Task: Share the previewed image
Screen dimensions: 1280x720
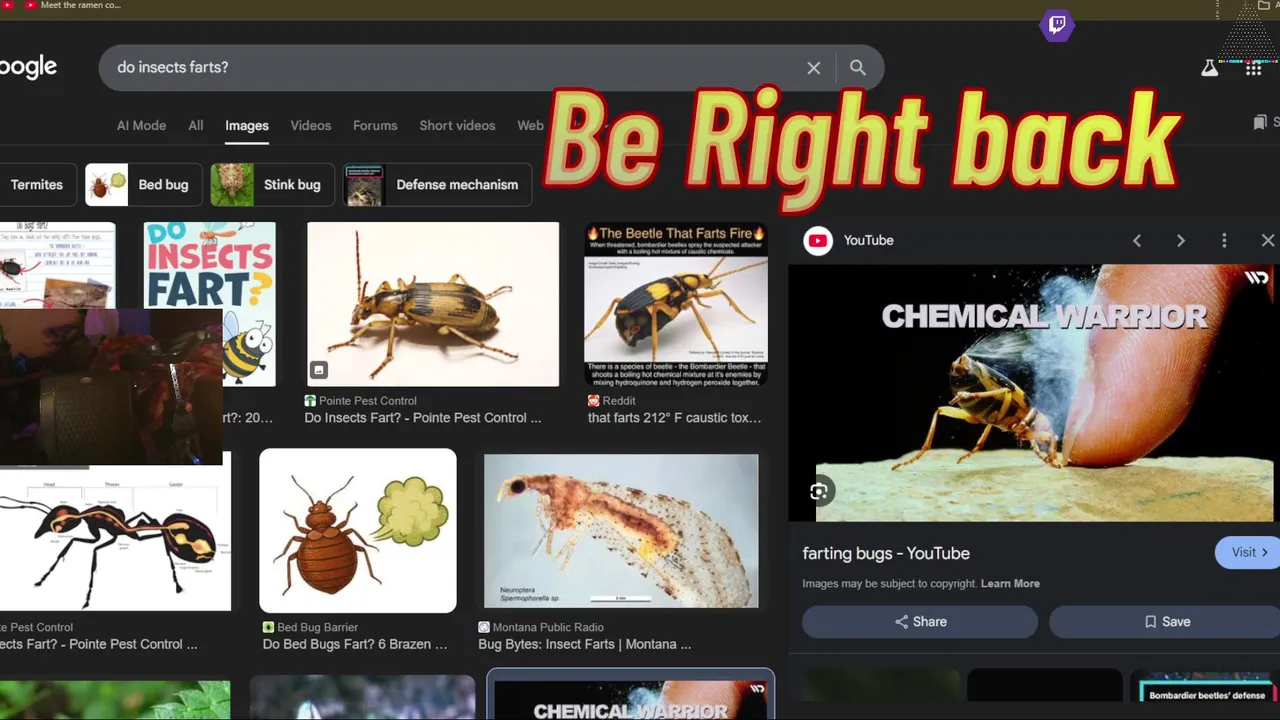Action: 920,622
